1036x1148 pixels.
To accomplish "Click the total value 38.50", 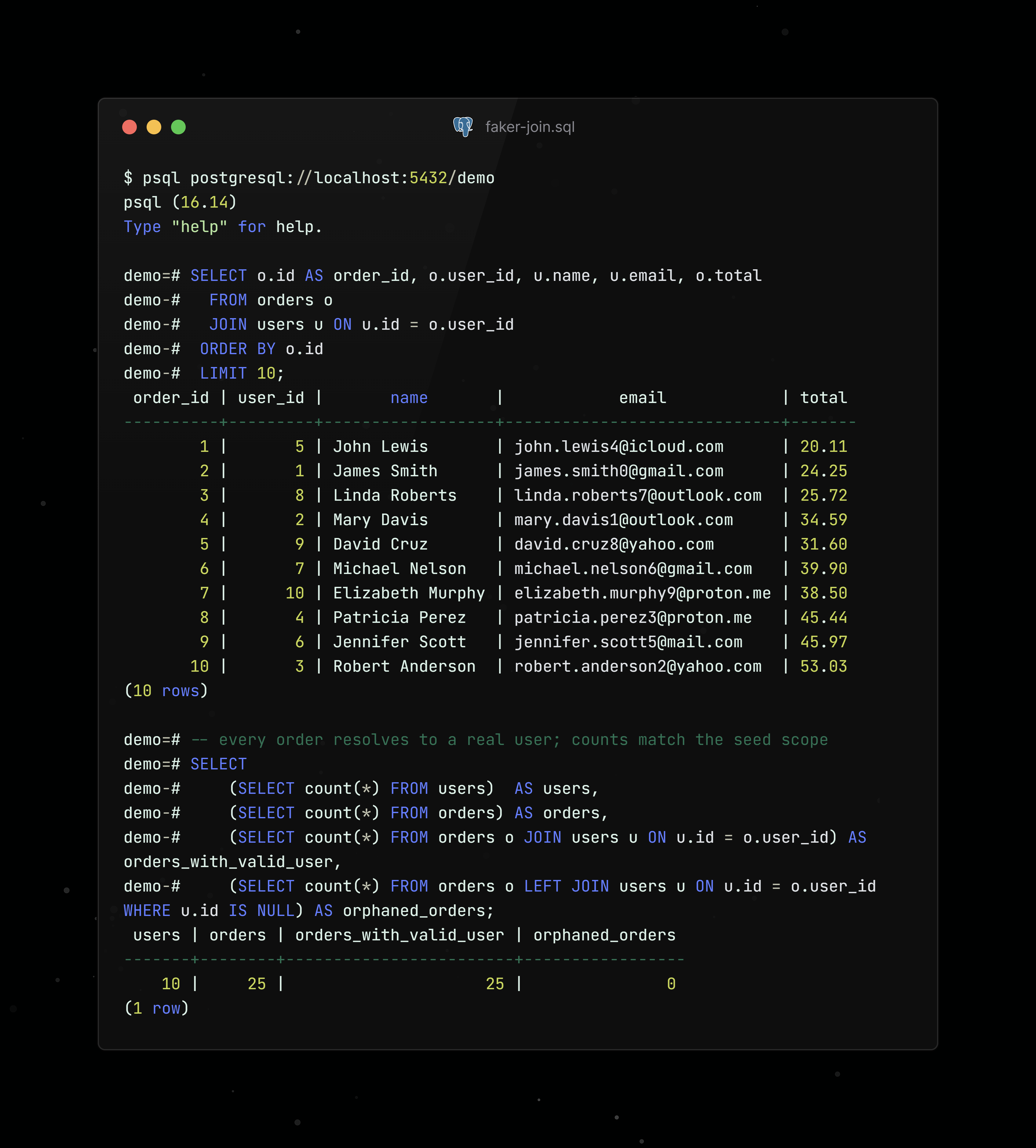I will [x=824, y=593].
